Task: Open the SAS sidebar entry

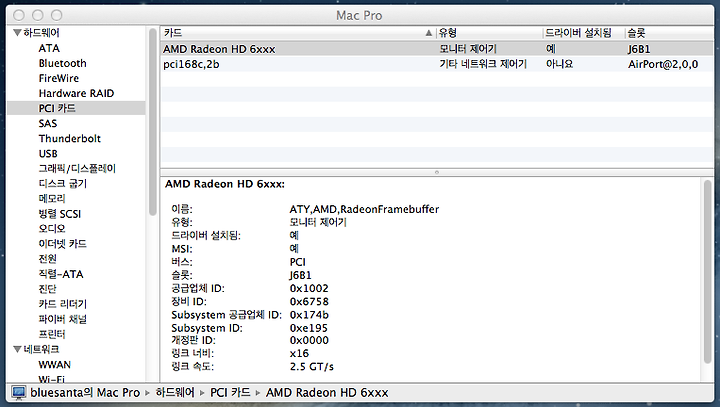Action: tap(48, 124)
